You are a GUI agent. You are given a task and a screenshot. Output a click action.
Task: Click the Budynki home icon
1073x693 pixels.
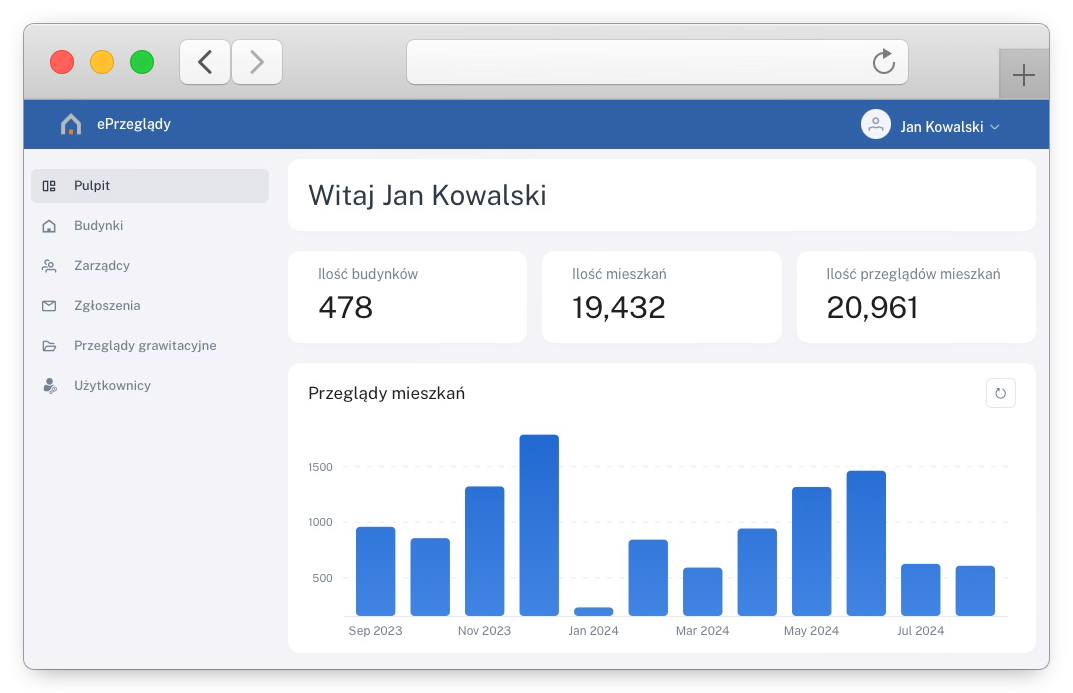pos(49,226)
